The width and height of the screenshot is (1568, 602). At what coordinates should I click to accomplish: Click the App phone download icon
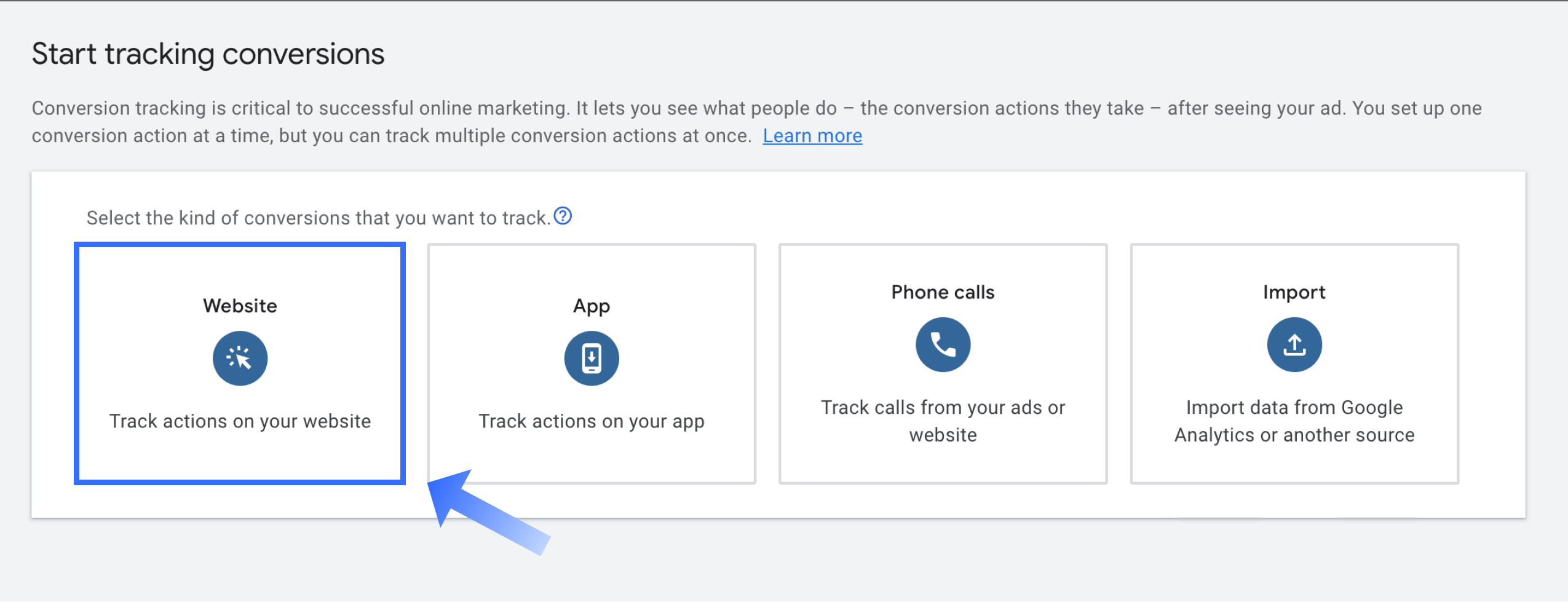pos(592,358)
